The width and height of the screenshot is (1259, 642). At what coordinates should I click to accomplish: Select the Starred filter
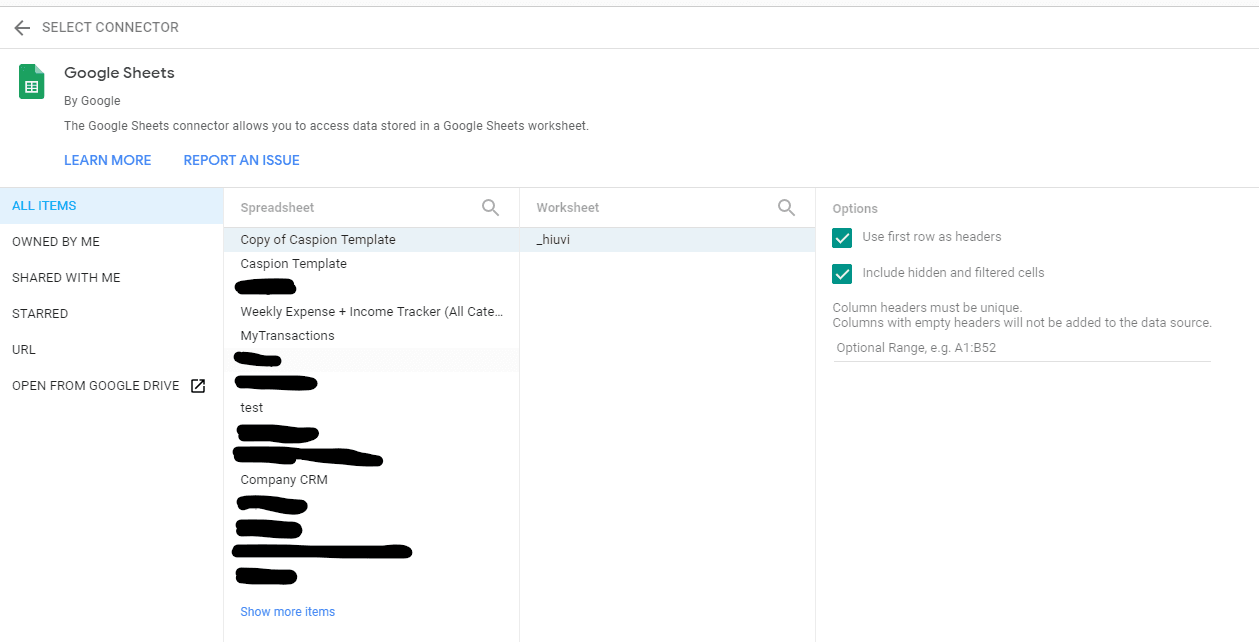(x=111, y=314)
